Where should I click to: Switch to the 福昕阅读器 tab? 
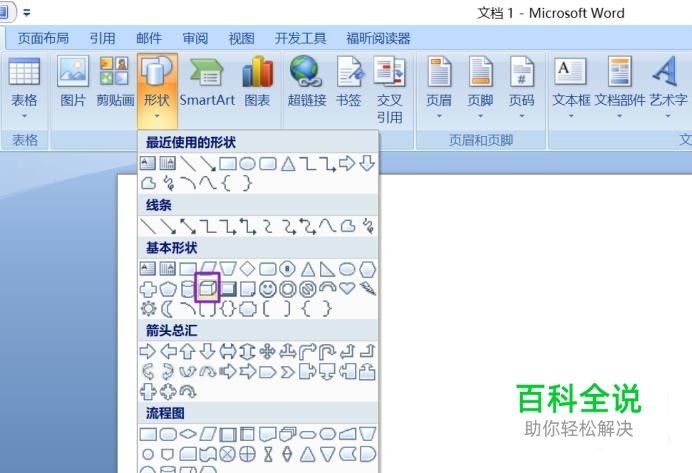(x=378, y=39)
